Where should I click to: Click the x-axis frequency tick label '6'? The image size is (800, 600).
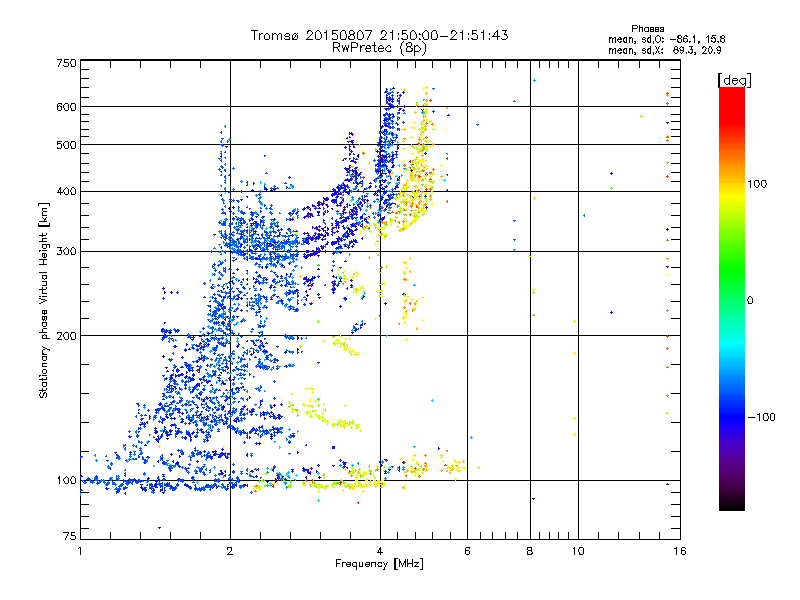tap(467, 551)
